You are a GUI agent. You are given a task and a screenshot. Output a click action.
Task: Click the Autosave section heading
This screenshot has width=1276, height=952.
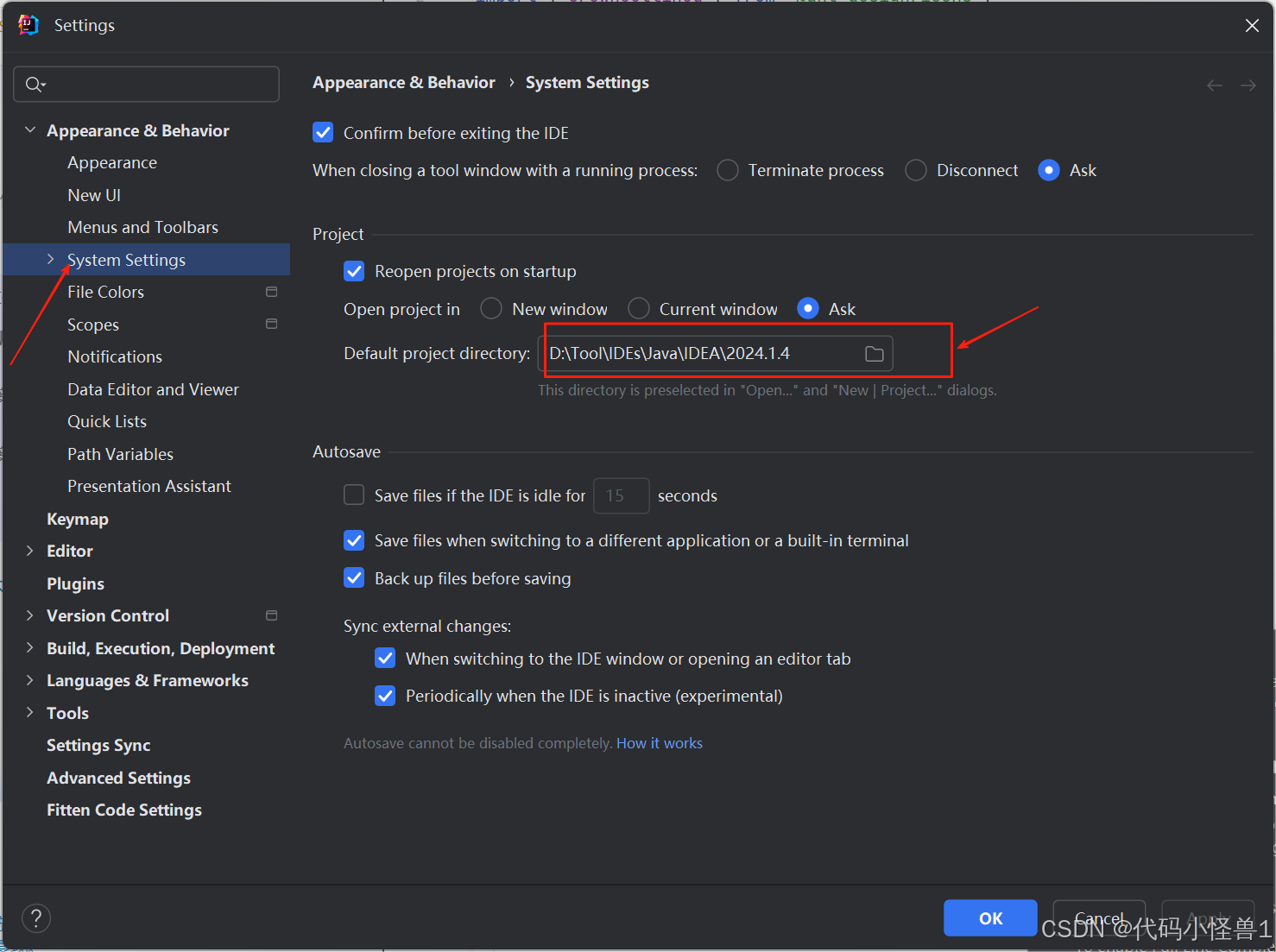(x=346, y=451)
